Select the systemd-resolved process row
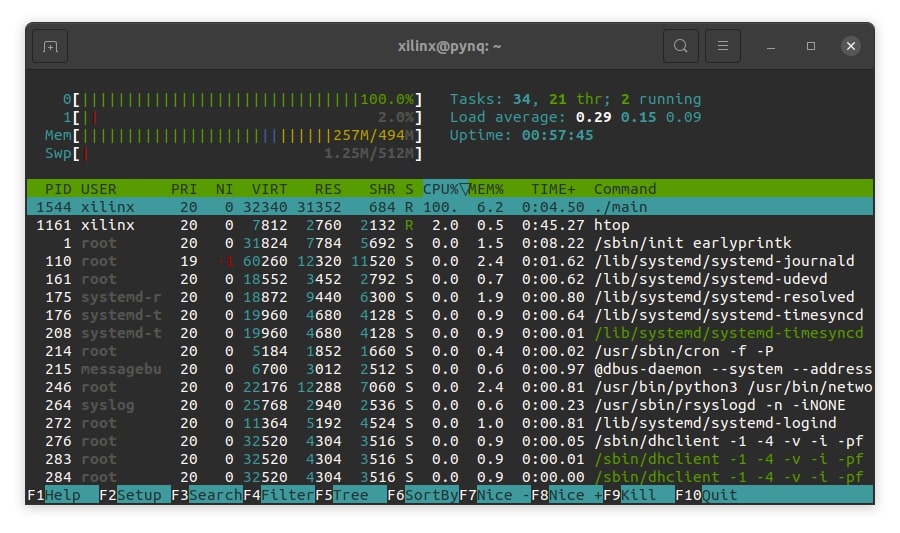 point(450,297)
